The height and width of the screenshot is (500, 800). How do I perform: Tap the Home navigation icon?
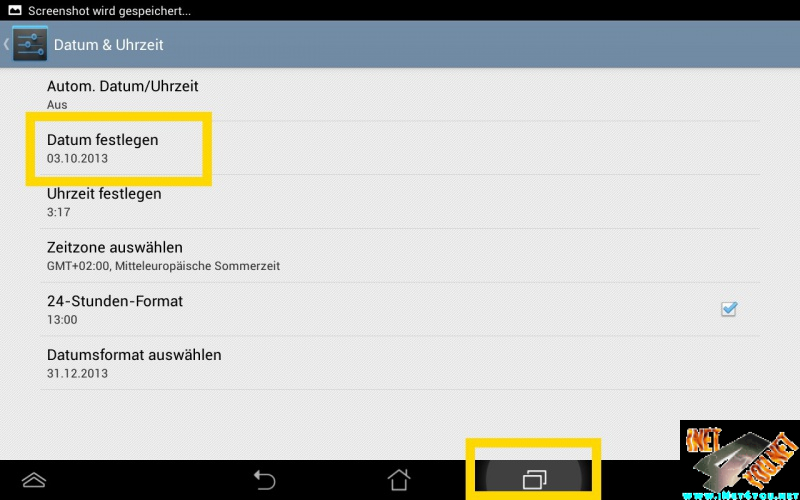398,480
